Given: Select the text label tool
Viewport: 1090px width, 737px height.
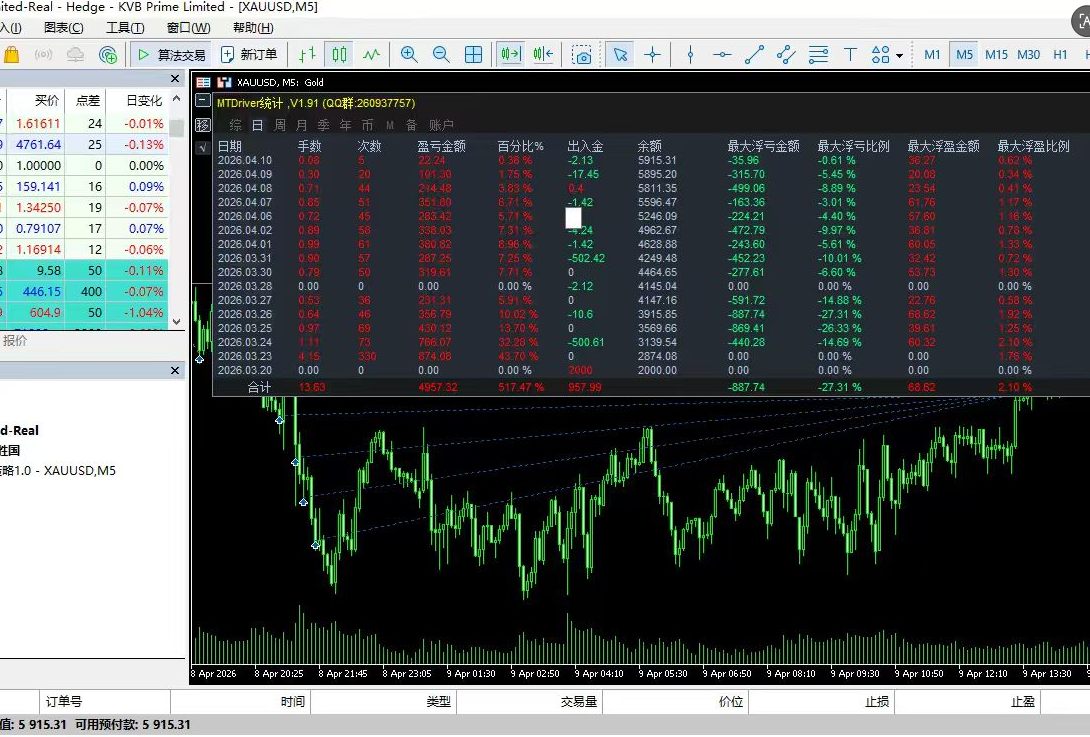Looking at the screenshot, I should [x=850, y=54].
